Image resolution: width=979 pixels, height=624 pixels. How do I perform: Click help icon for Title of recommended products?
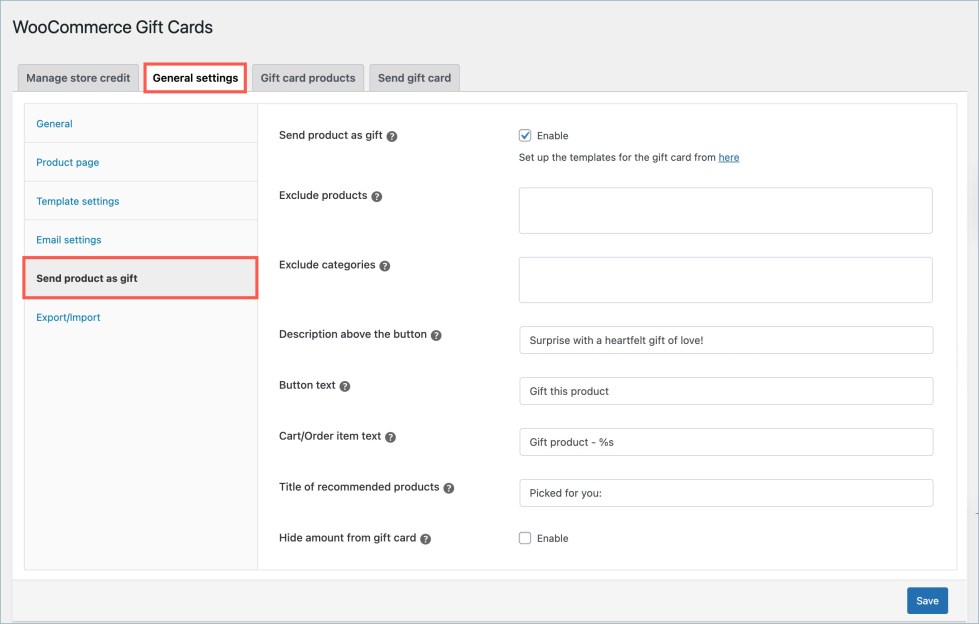click(x=448, y=488)
